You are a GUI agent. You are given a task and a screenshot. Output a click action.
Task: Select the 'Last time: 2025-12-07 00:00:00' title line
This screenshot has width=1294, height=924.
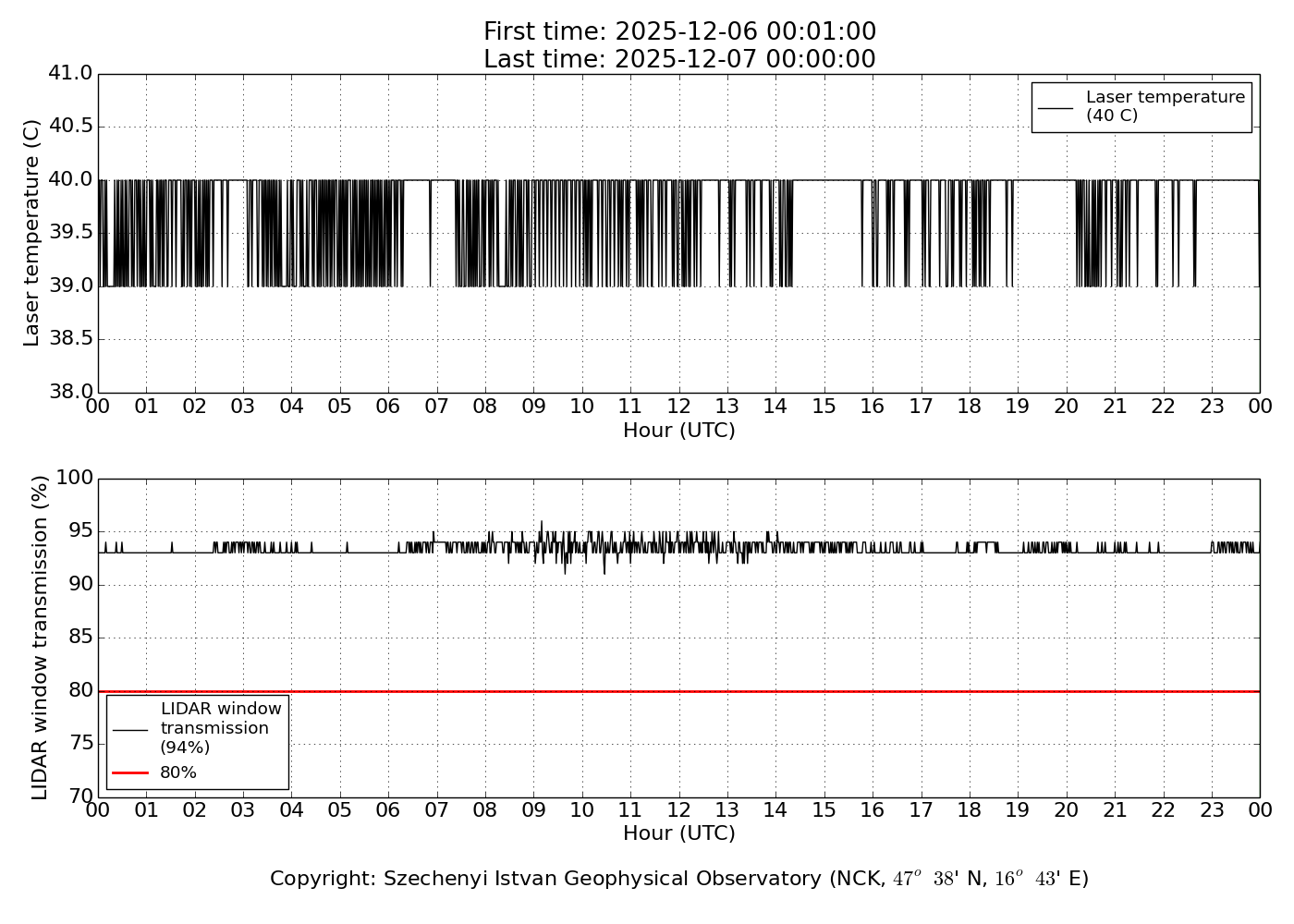pos(679,60)
